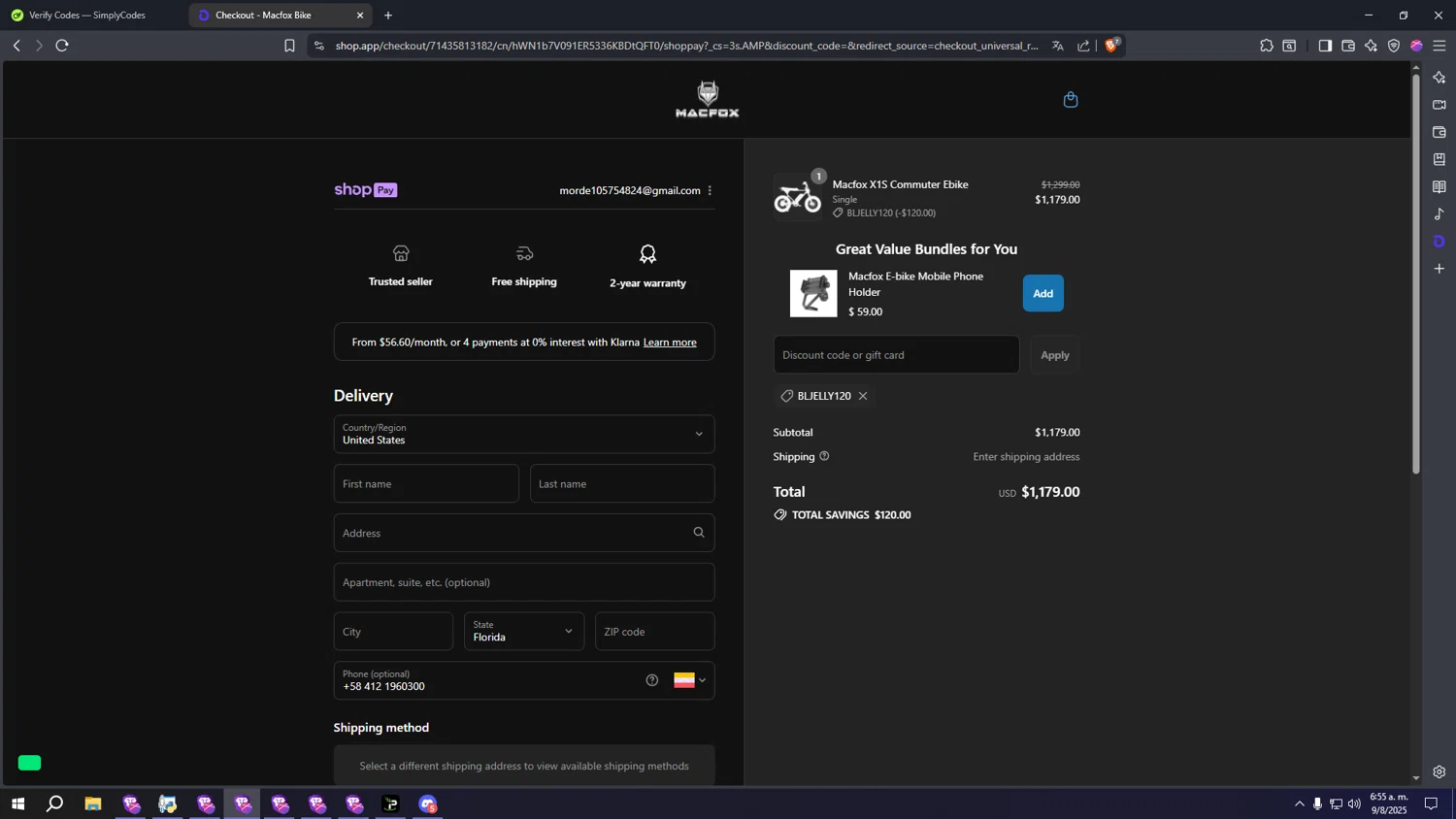This screenshot has height=819, width=1456.
Task: Open Brave Wallet from the toolbar
Action: pos(1348,46)
